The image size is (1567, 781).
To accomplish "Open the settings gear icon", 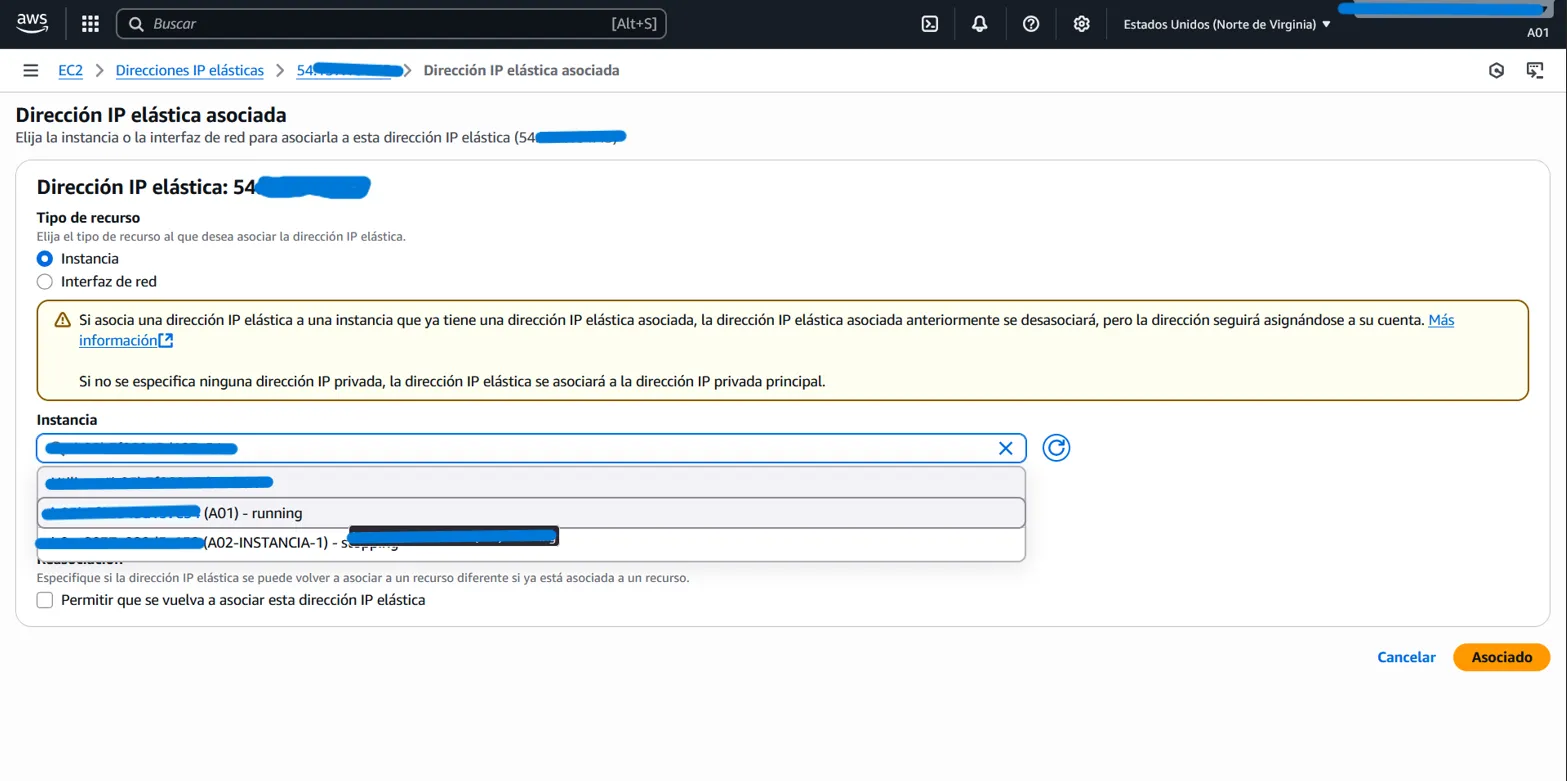I will [1081, 24].
